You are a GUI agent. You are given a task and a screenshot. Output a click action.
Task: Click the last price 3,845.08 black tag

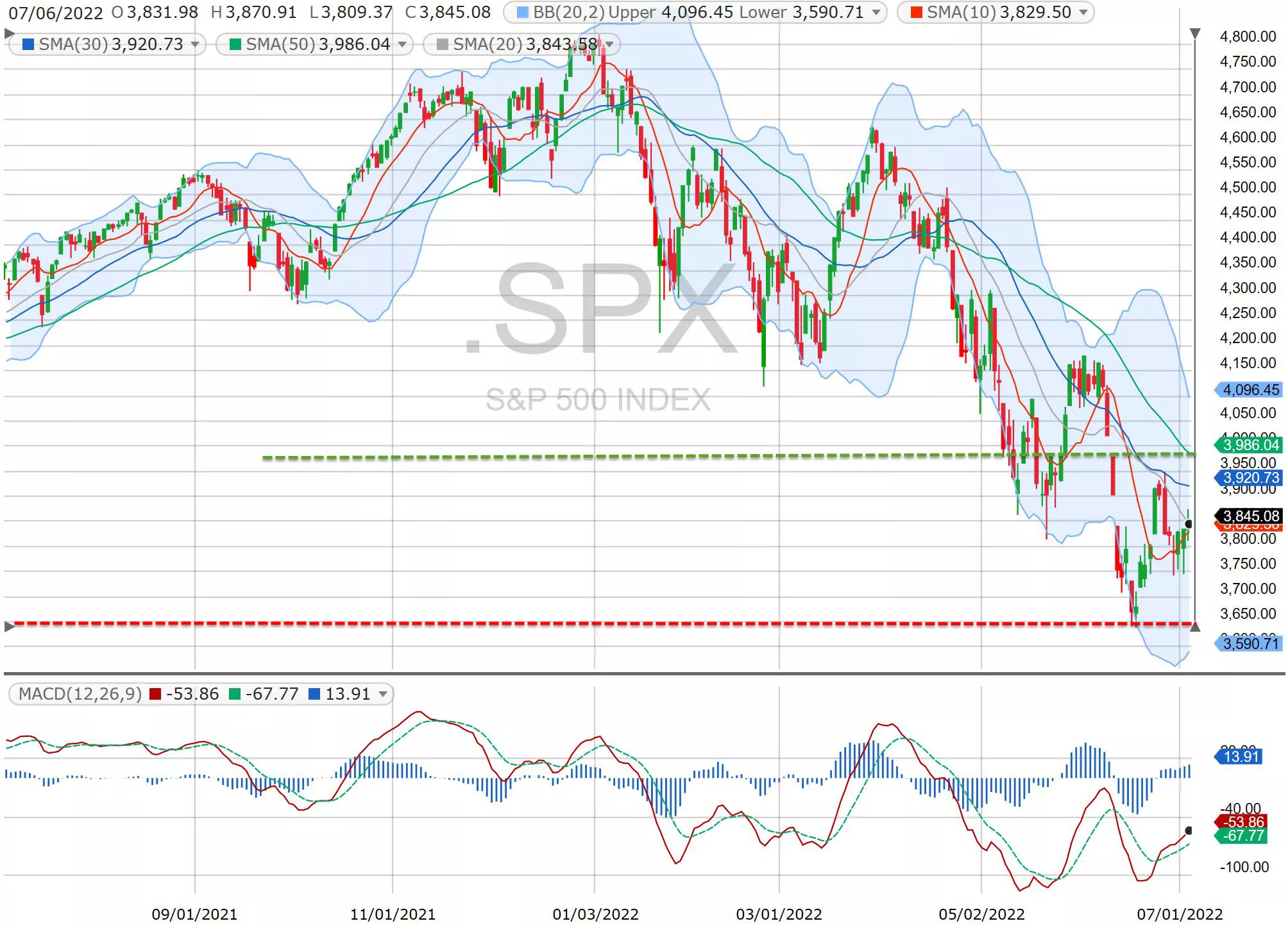(x=1248, y=516)
